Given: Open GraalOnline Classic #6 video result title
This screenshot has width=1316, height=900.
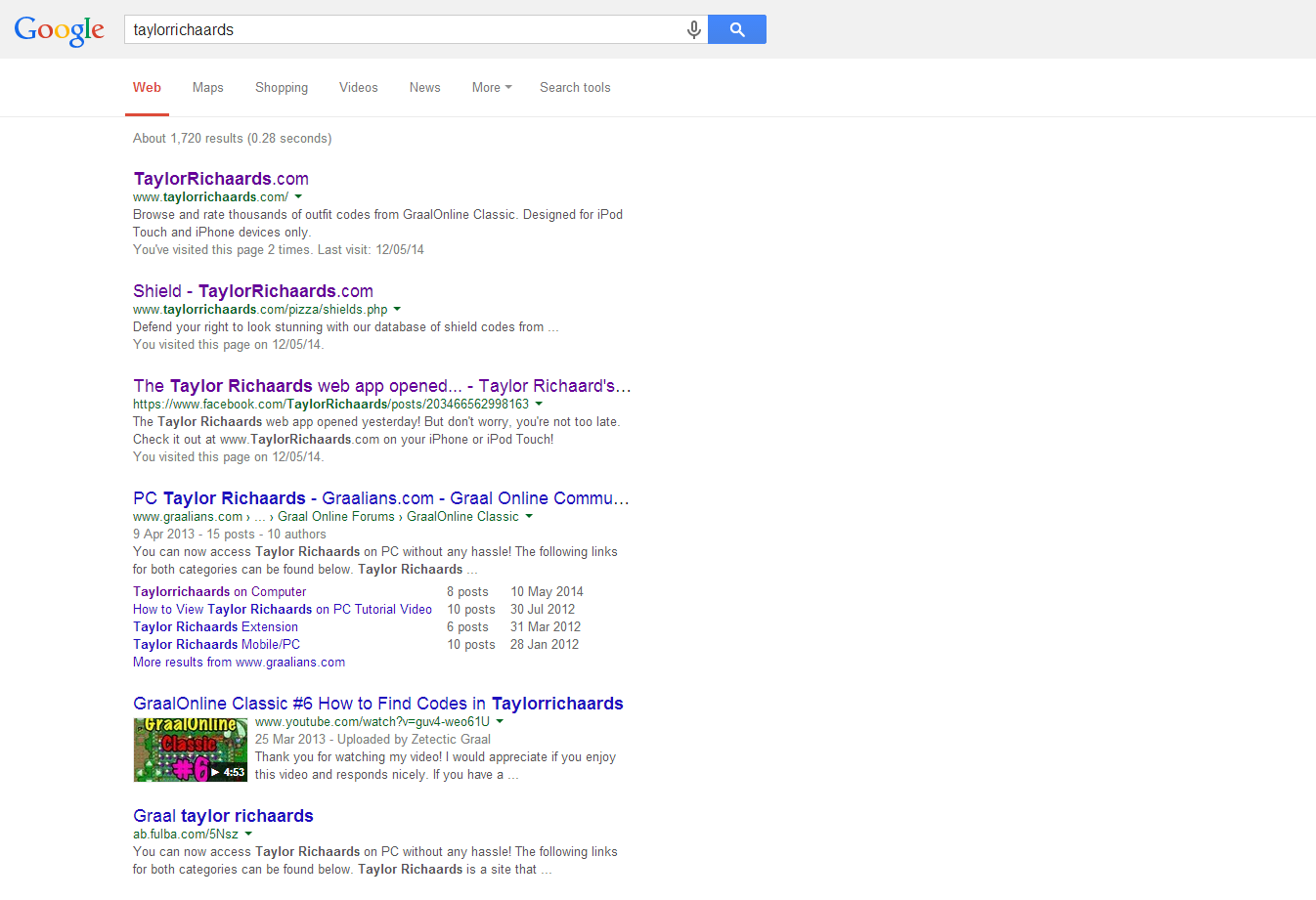Looking at the screenshot, I should [x=378, y=704].
